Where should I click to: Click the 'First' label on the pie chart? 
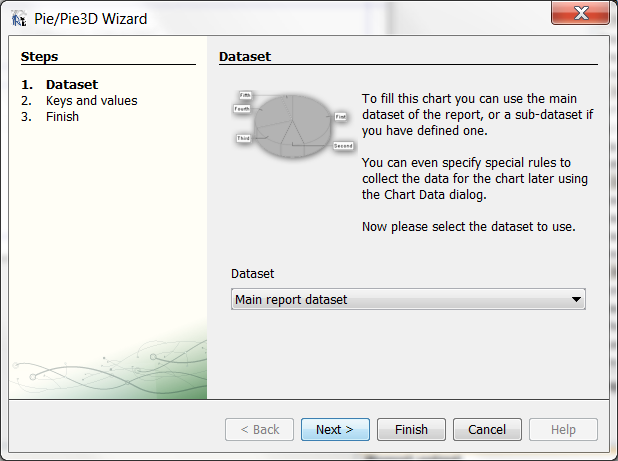click(340, 117)
